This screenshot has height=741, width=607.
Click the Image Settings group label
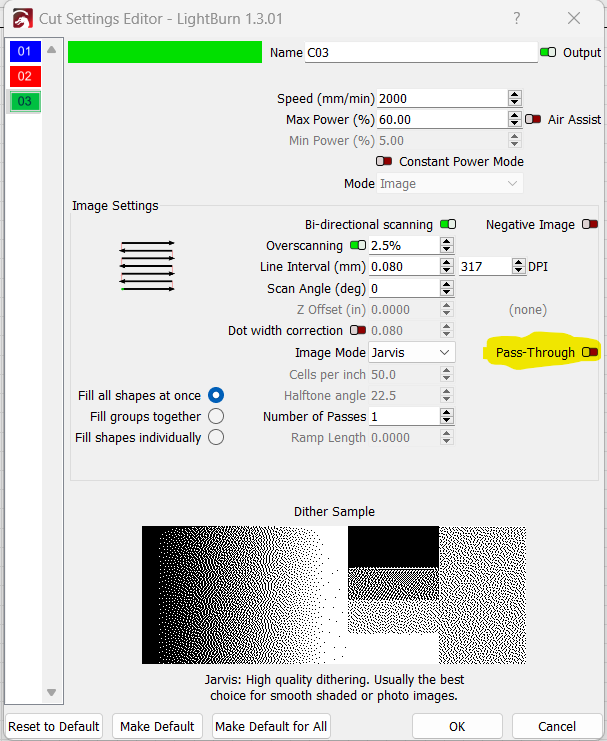tap(115, 206)
